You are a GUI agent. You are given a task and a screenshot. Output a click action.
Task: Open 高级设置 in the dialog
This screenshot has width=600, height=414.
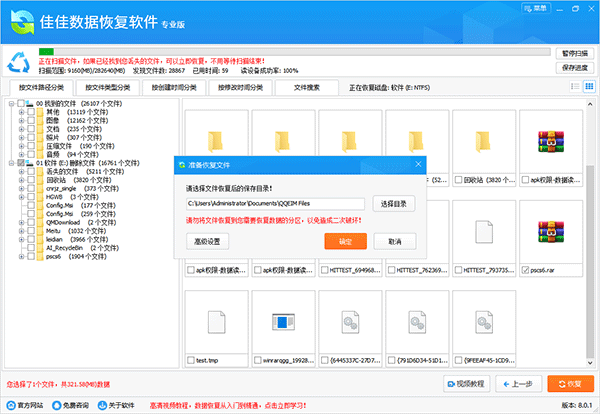coord(207,241)
